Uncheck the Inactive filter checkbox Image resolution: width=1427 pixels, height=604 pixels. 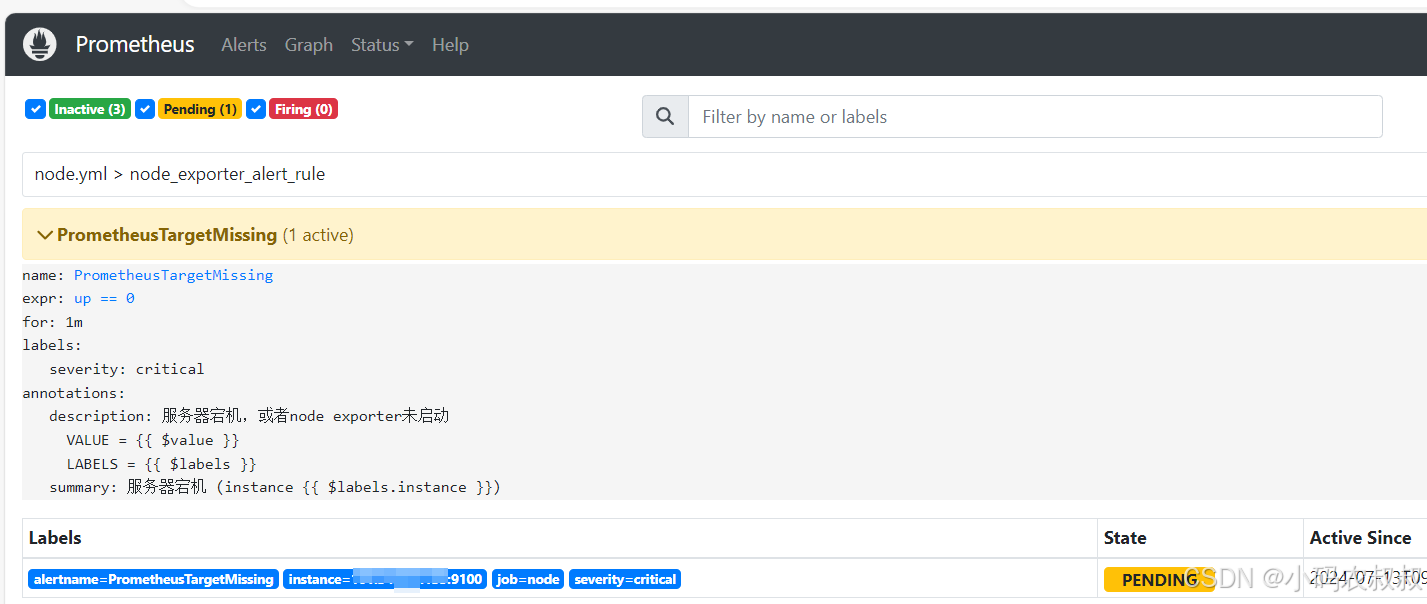click(35, 109)
